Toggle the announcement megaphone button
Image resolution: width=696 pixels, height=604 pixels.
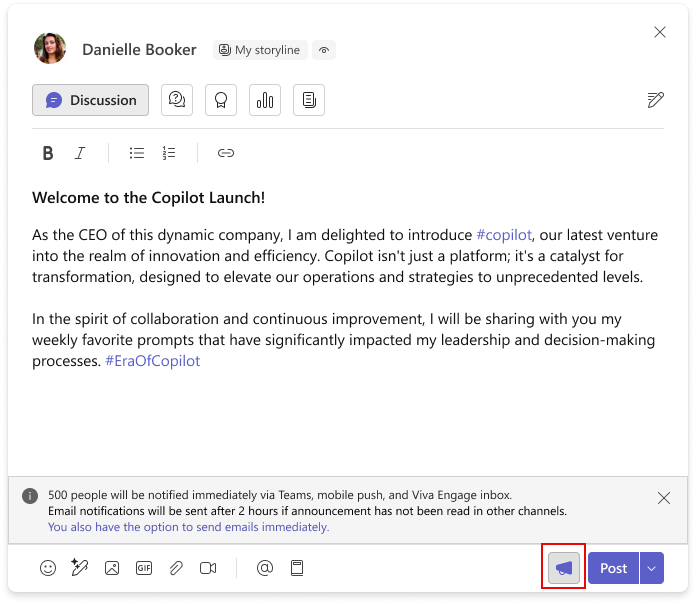564,568
